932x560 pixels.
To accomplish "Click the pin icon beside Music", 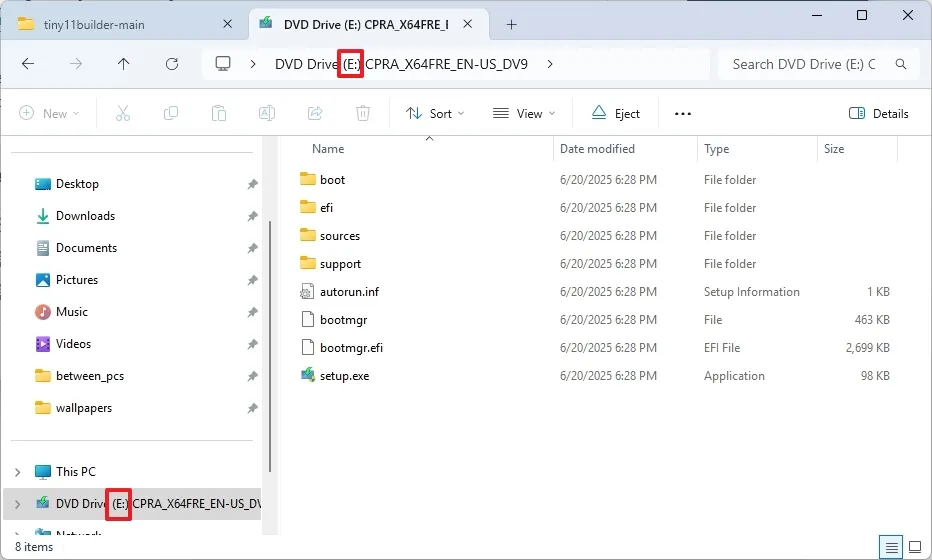I will click(253, 312).
